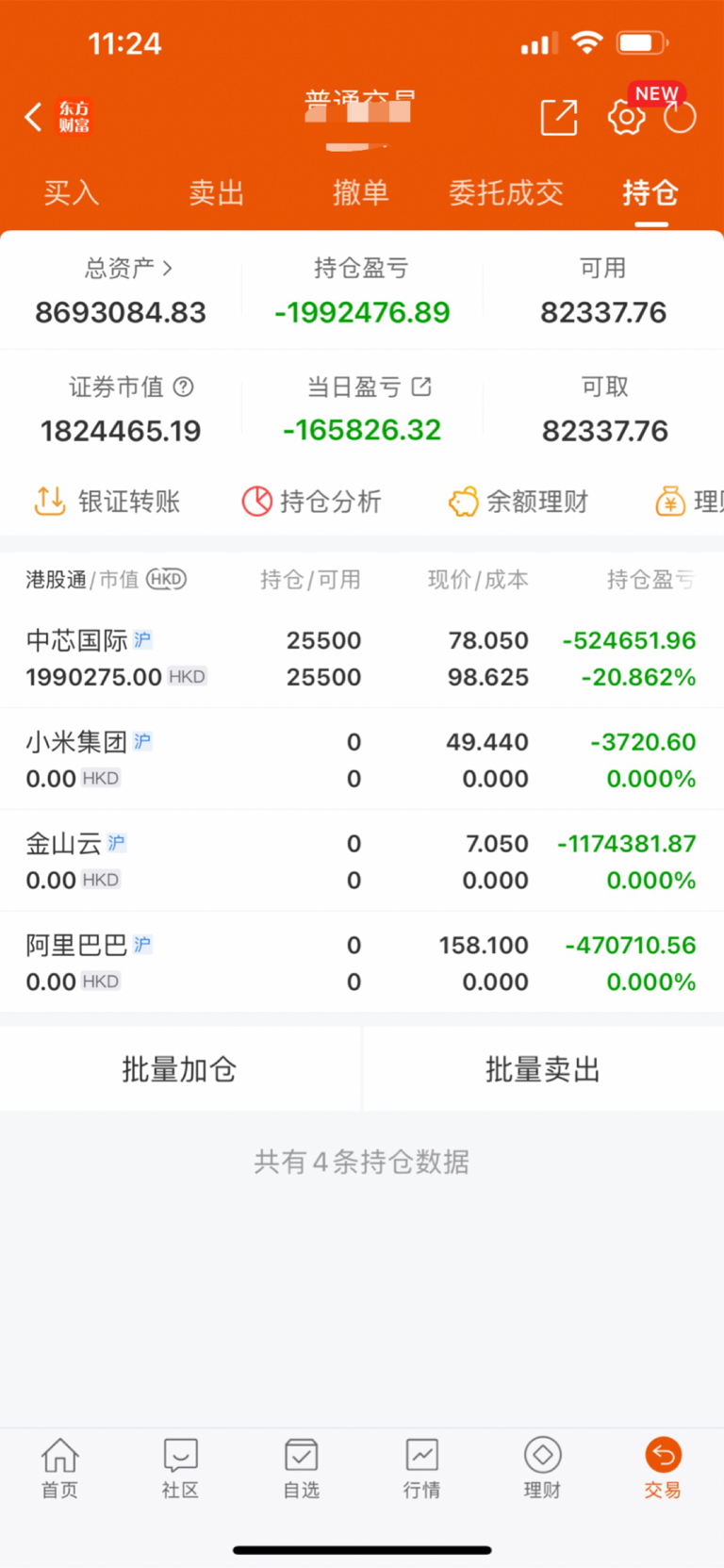Open settings gear icon
Image resolution: width=724 pixels, height=1568 pixels.
[626, 117]
